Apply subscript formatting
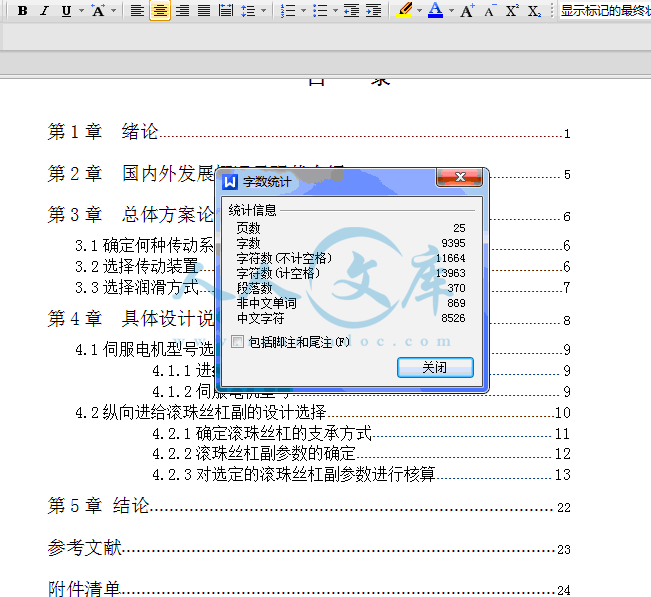Viewport: 651px width, 597px height. click(534, 10)
